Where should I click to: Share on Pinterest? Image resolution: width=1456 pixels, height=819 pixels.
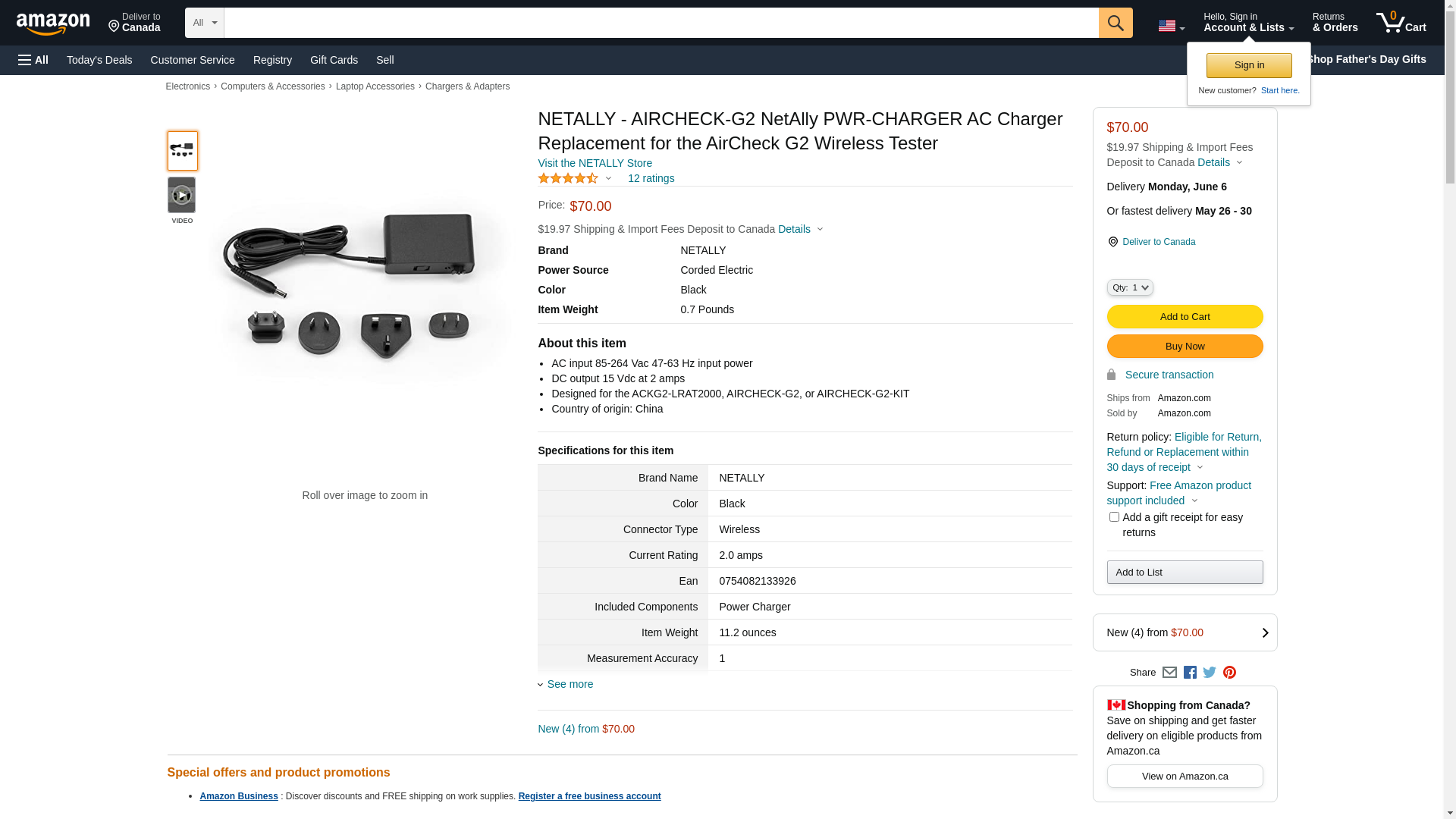tap(1229, 673)
